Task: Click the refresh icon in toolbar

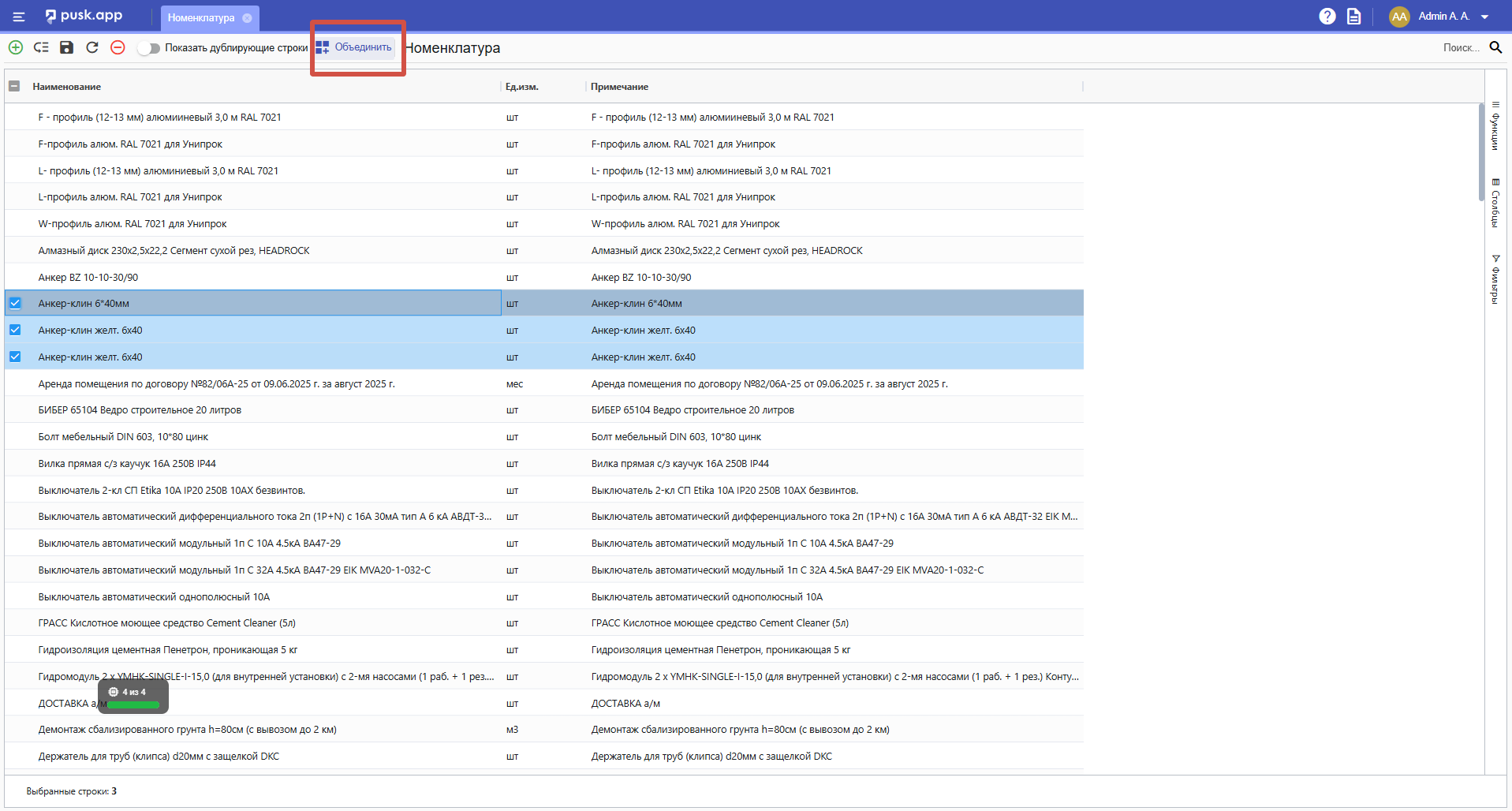Action: pos(92,47)
